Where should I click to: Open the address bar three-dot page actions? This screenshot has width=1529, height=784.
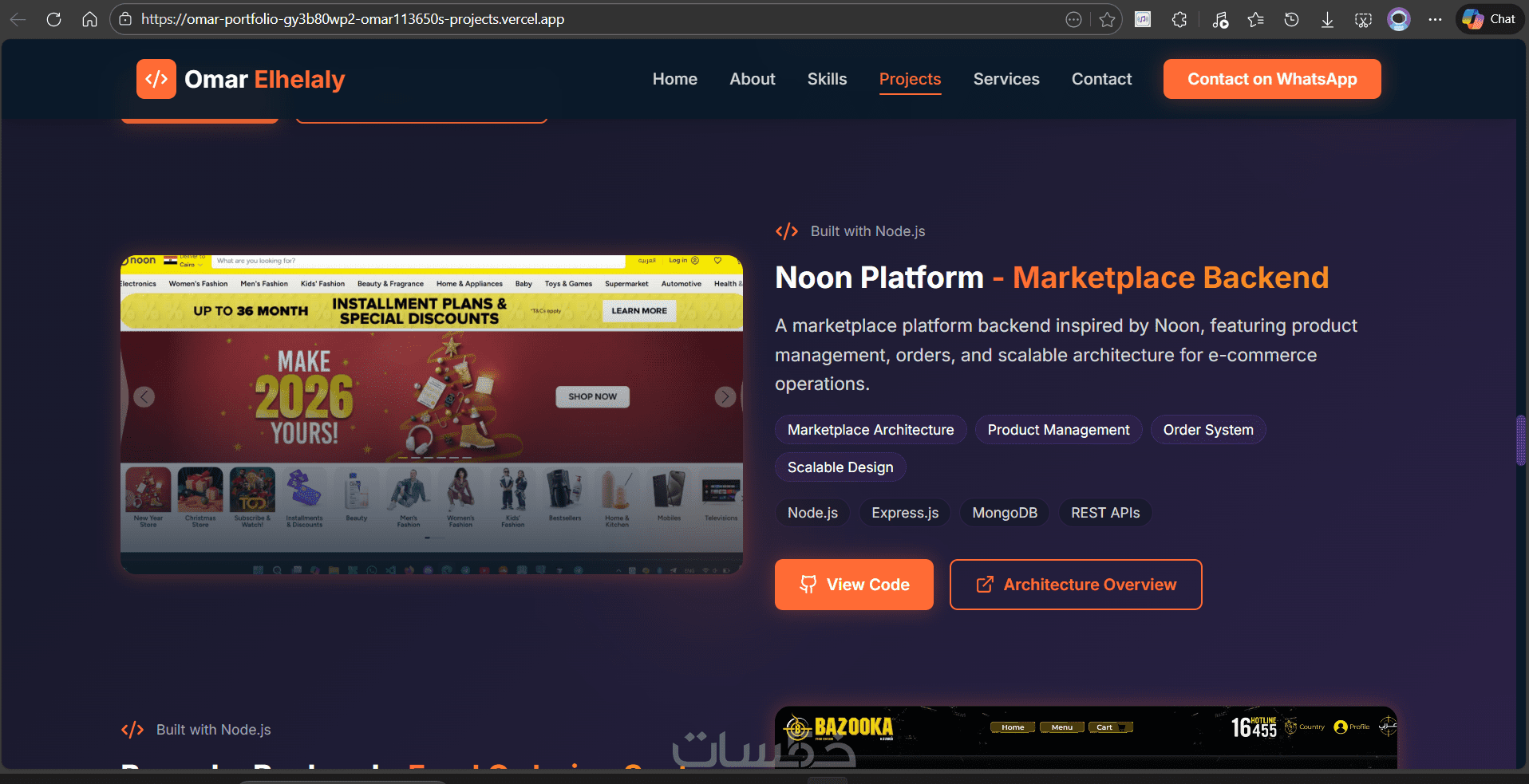tap(1074, 19)
